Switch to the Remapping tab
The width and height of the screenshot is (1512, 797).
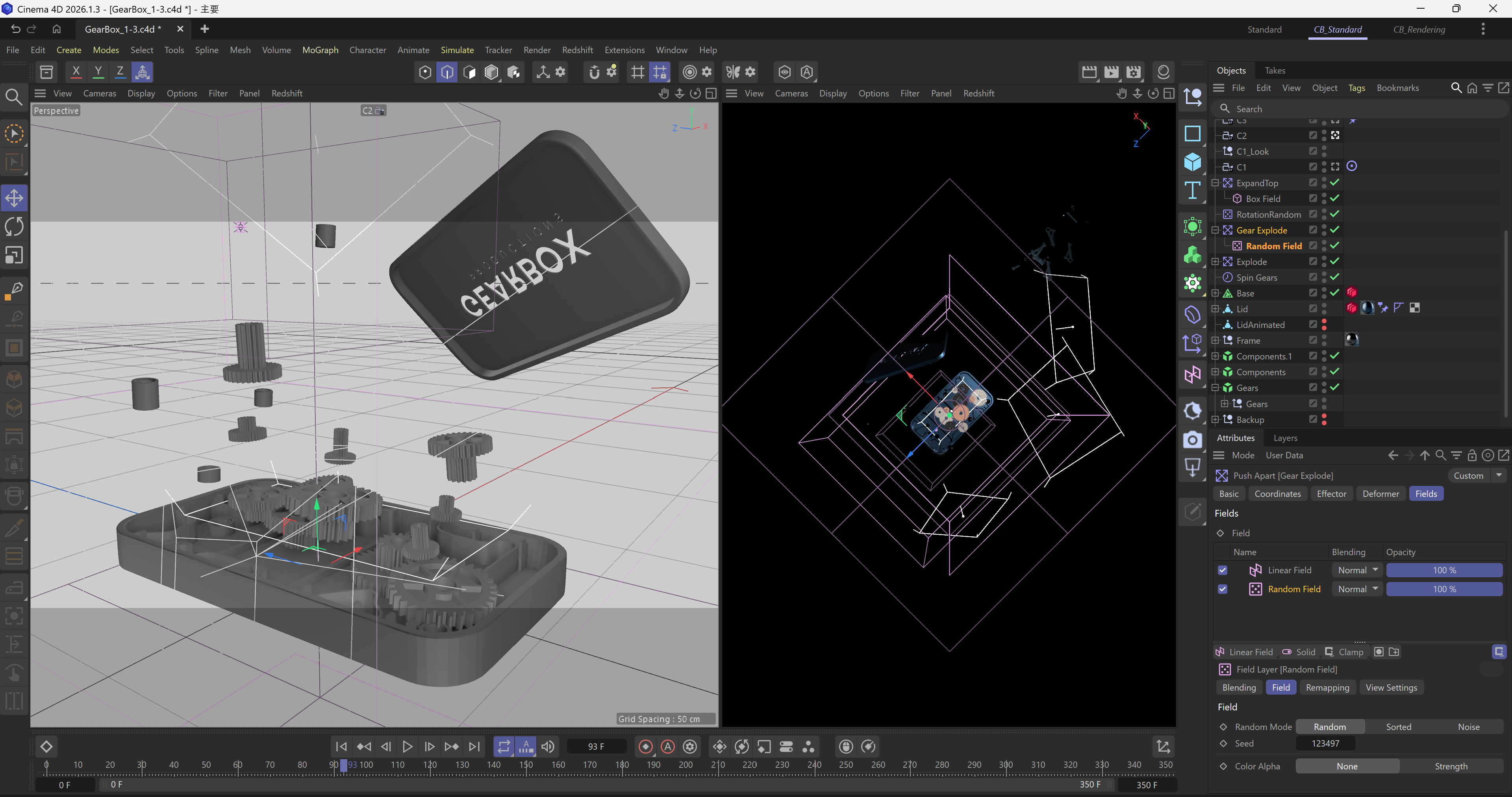pos(1327,687)
